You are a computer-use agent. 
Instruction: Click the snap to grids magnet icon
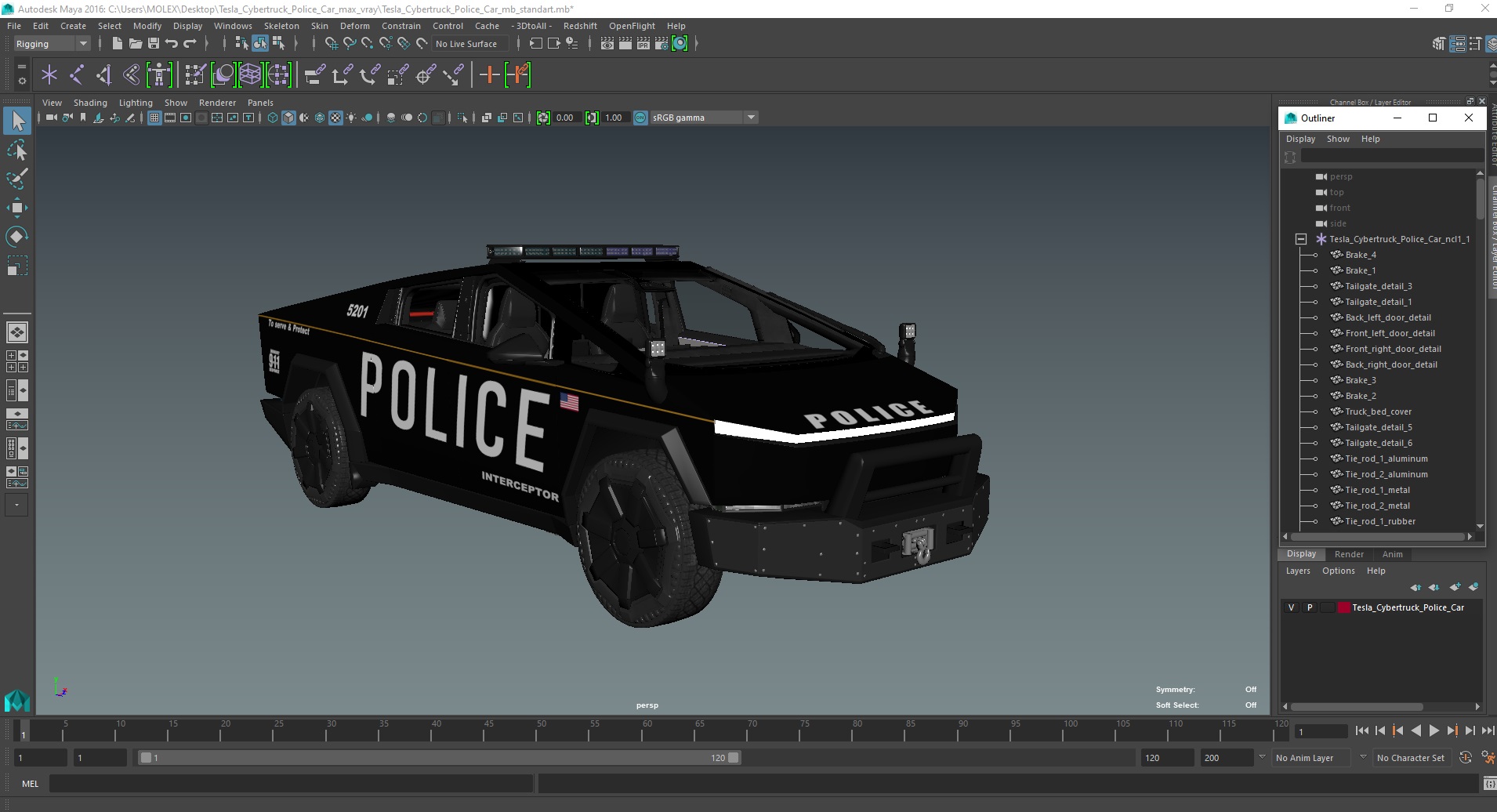coord(331,44)
